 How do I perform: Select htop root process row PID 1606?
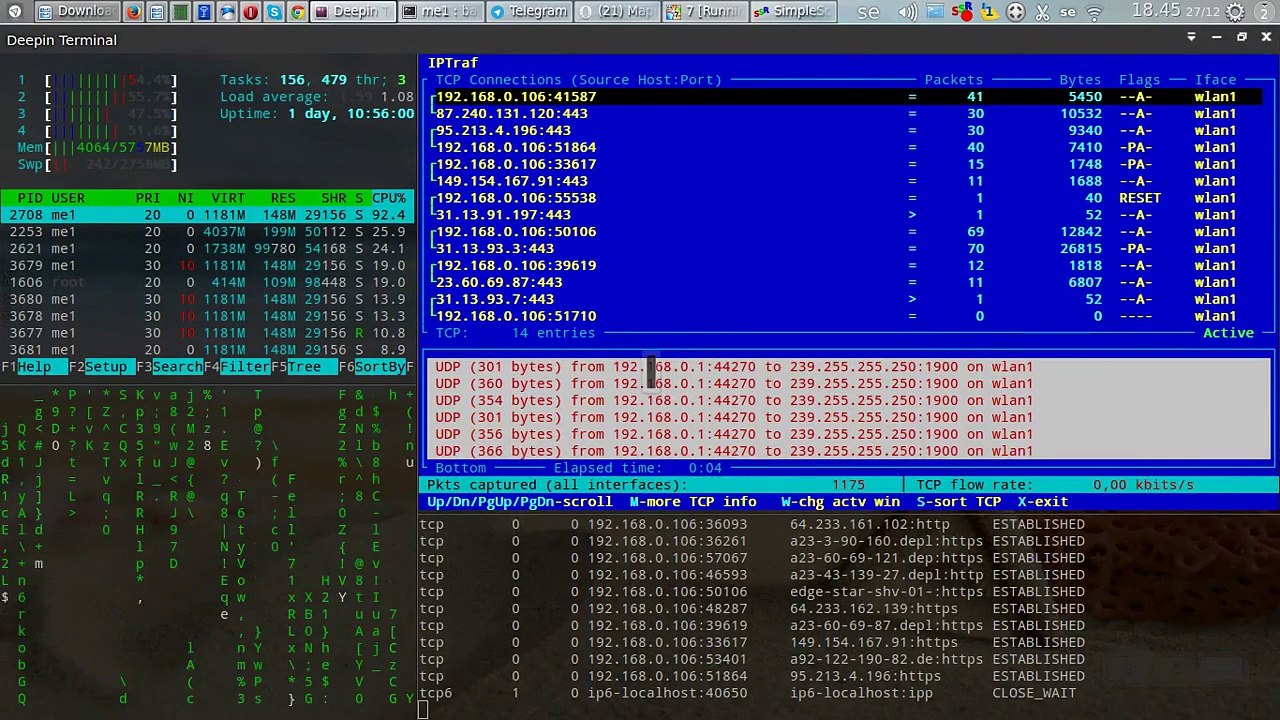(x=208, y=283)
